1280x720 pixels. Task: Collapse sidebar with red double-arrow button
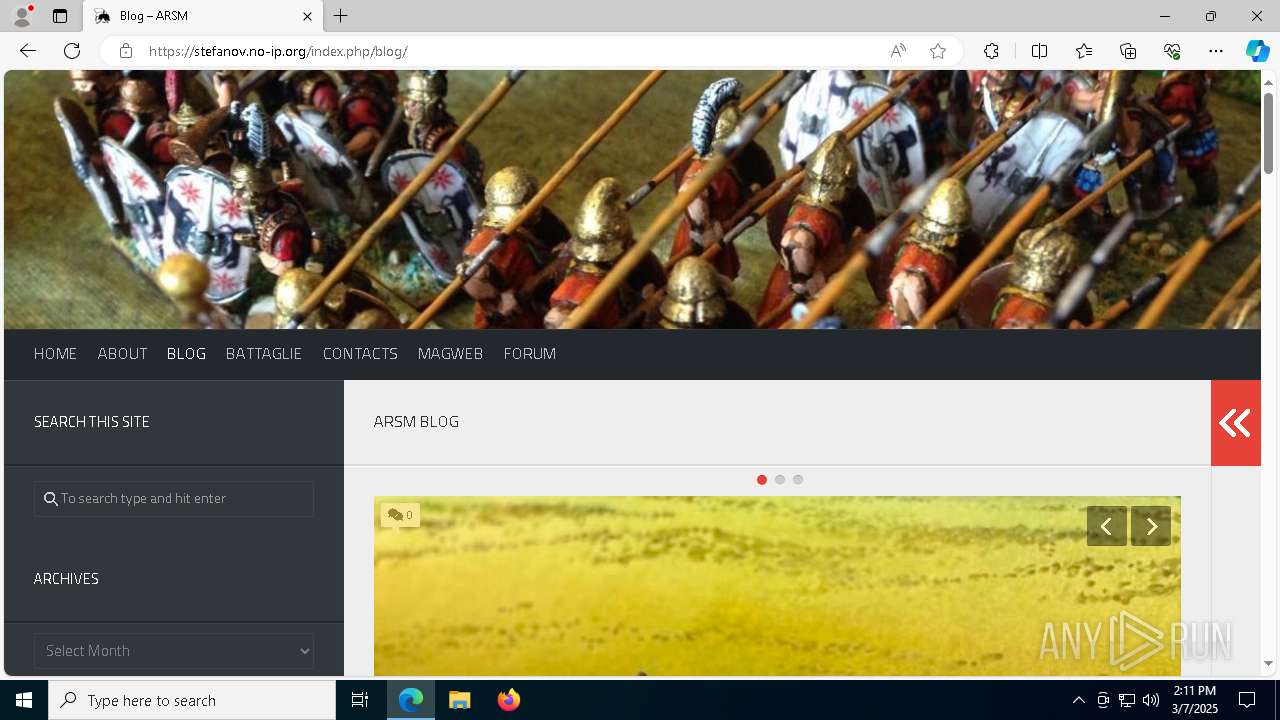coord(1235,423)
